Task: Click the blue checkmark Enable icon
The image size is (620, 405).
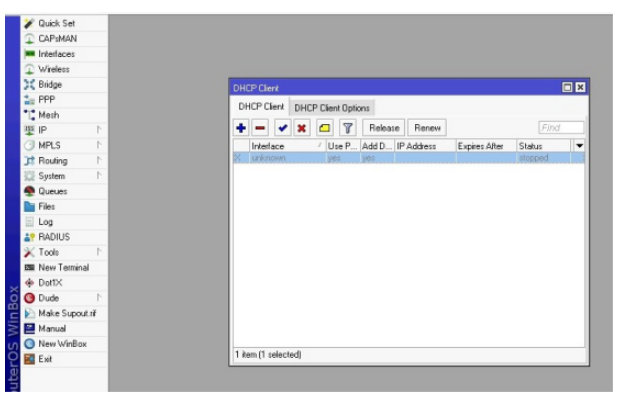Action: (283, 128)
